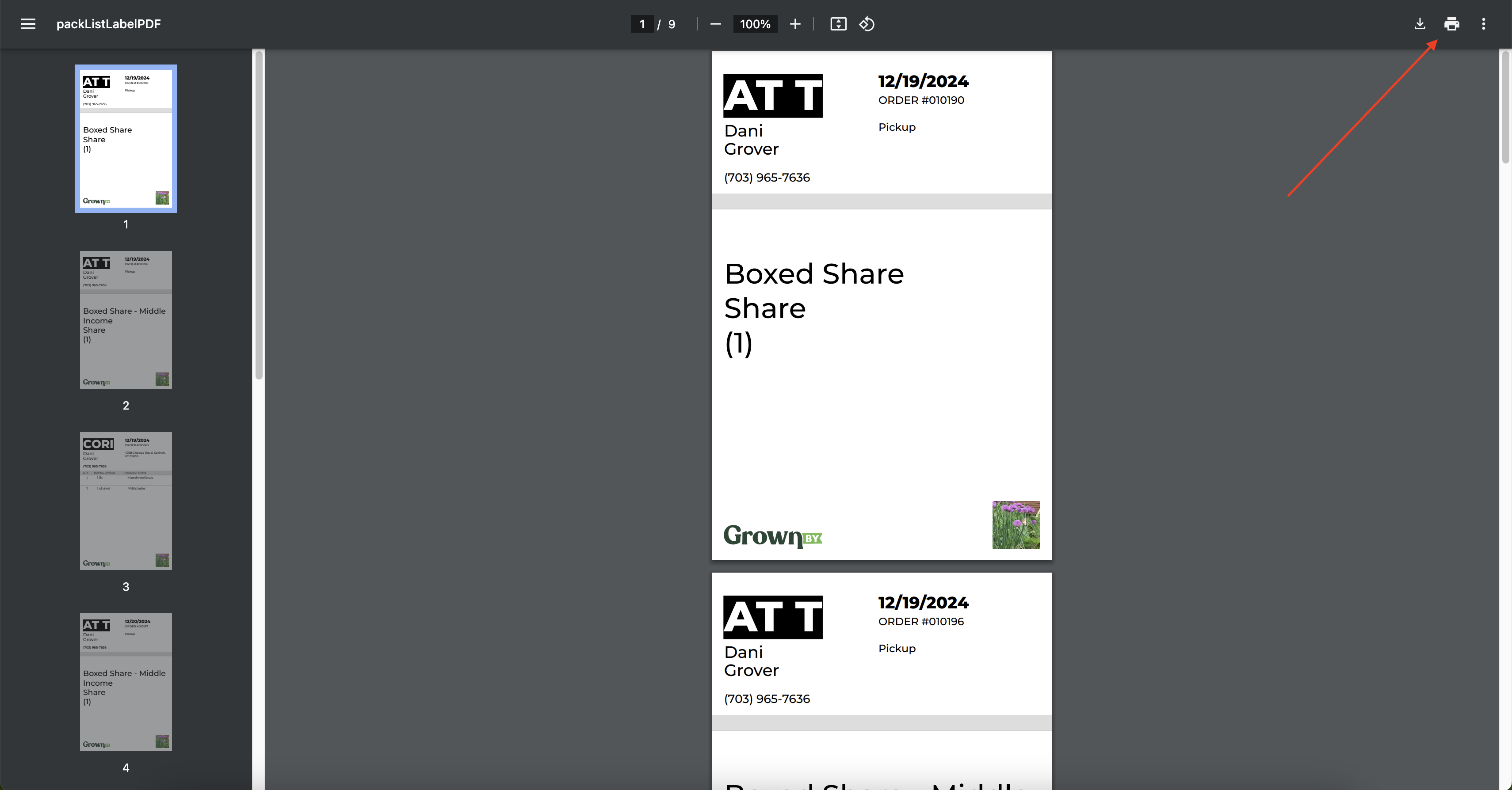Image resolution: width=1512 pixels, height=790 pixels.
Task: Click ORDER #010190 text on page one
Action: pos(921,100)
